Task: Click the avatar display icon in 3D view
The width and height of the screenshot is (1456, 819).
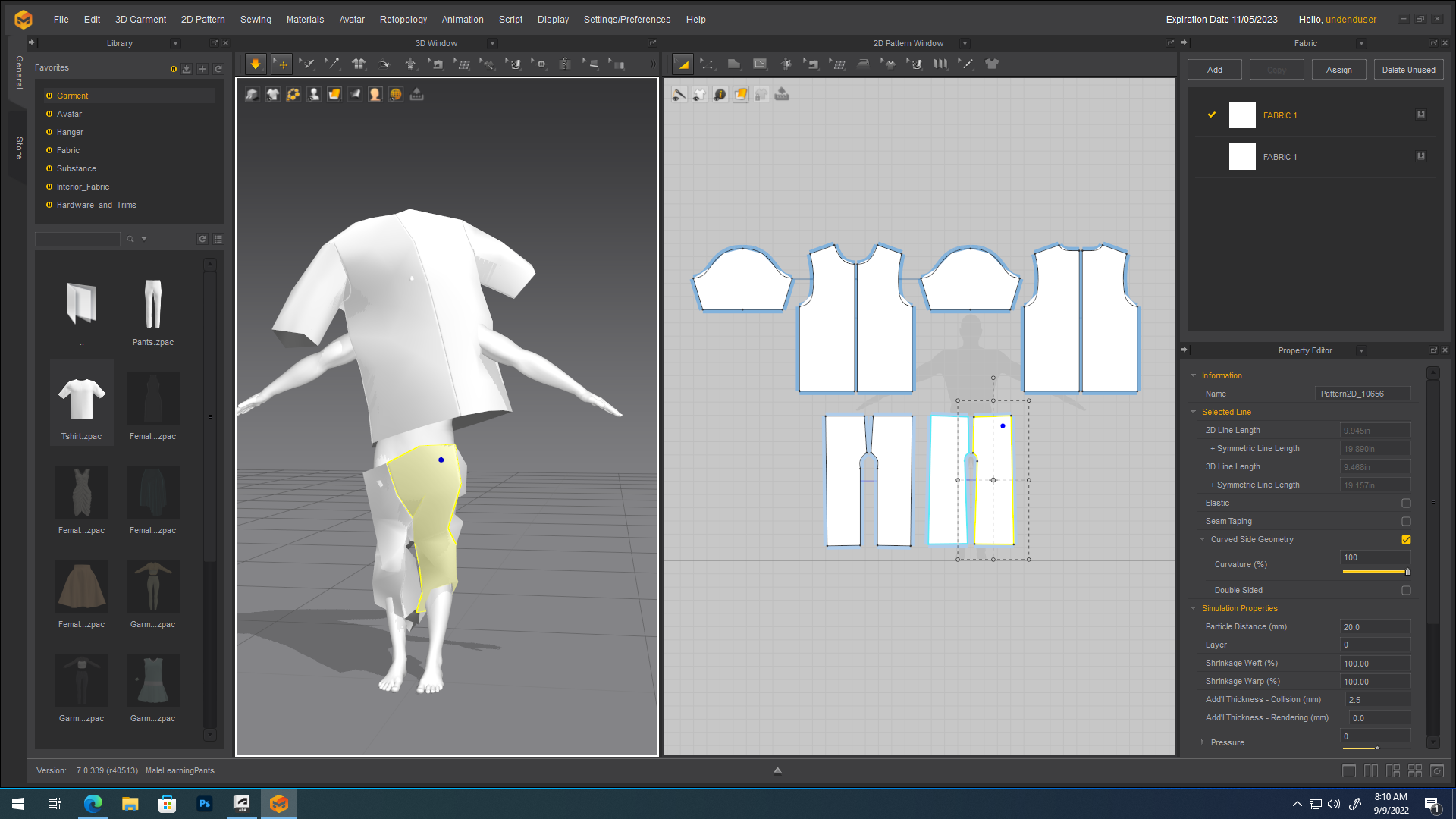Action: point(314,95)
